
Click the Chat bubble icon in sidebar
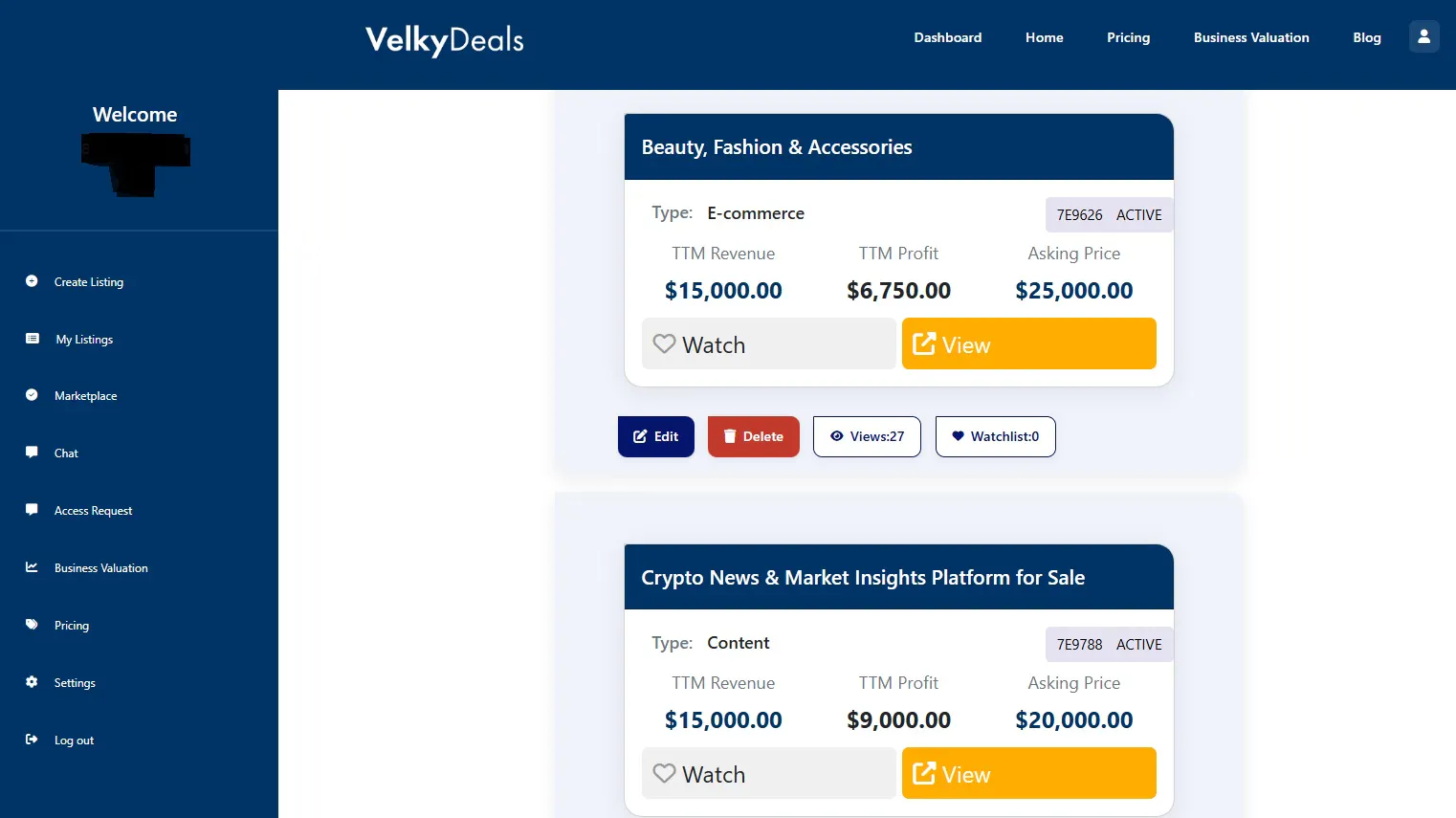[x=32, y=453]
